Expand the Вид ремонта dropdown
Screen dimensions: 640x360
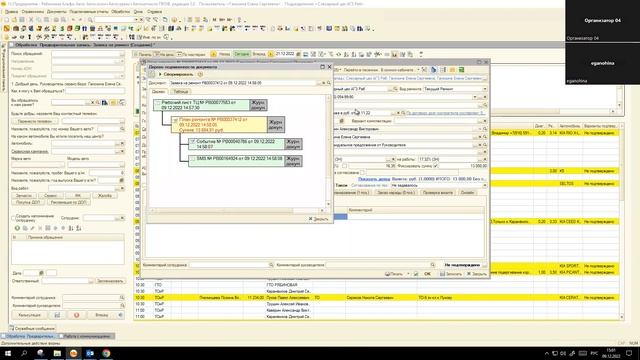(484, 89)
